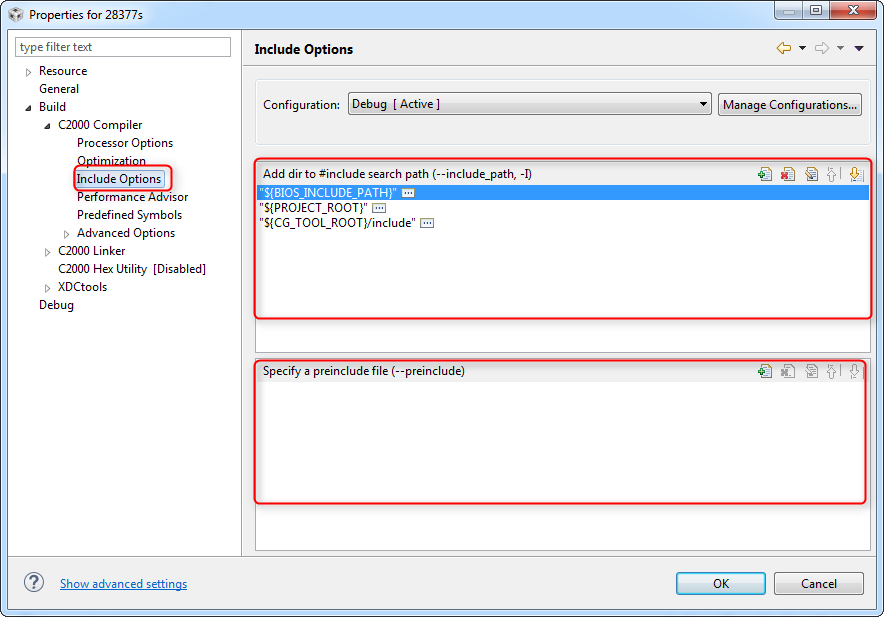Select the "${CG_TOOL_ROOT}/include" entry
884x617 pixels.
point(563,223)
